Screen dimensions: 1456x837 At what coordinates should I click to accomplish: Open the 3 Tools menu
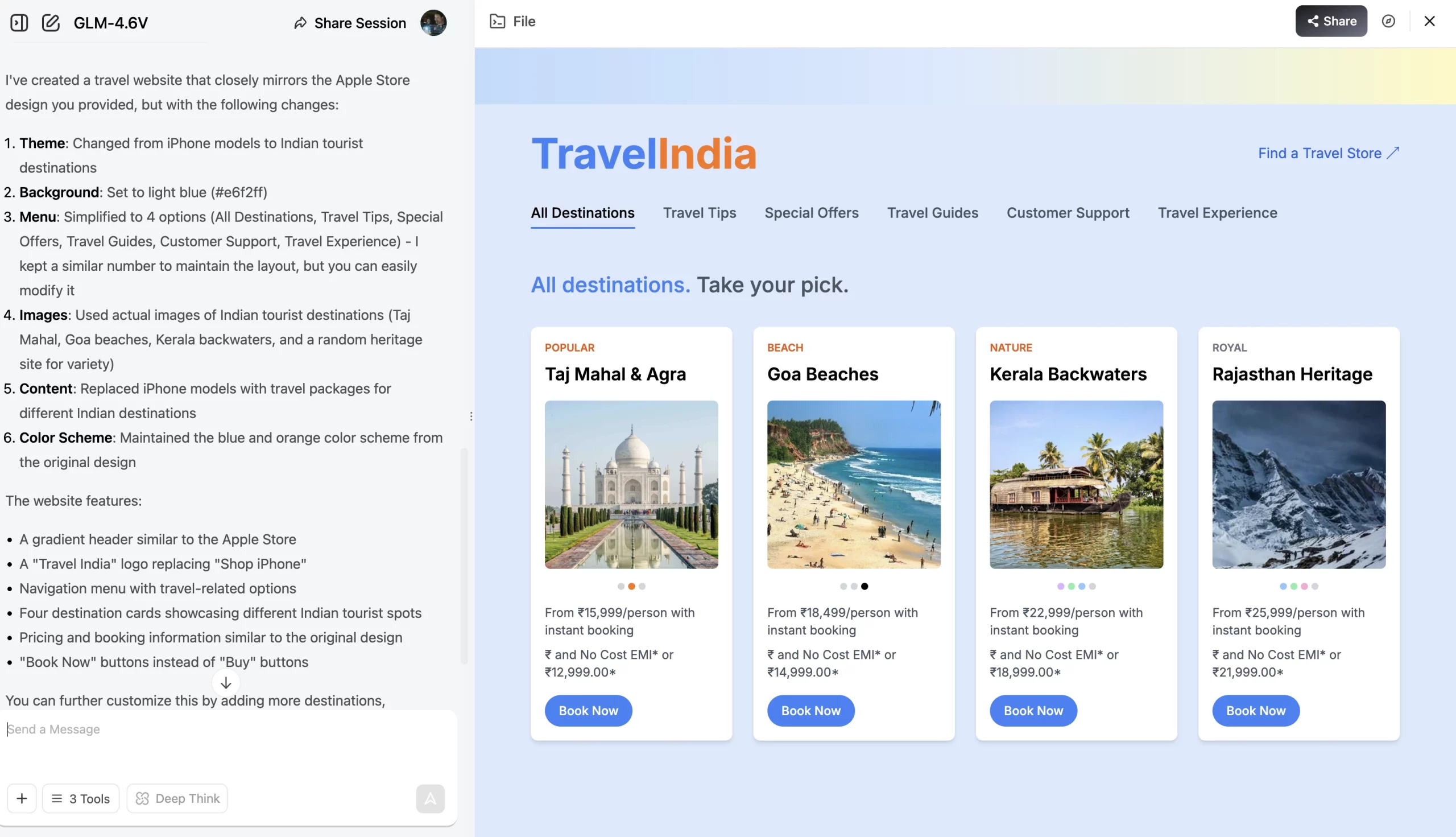(80, 798)
